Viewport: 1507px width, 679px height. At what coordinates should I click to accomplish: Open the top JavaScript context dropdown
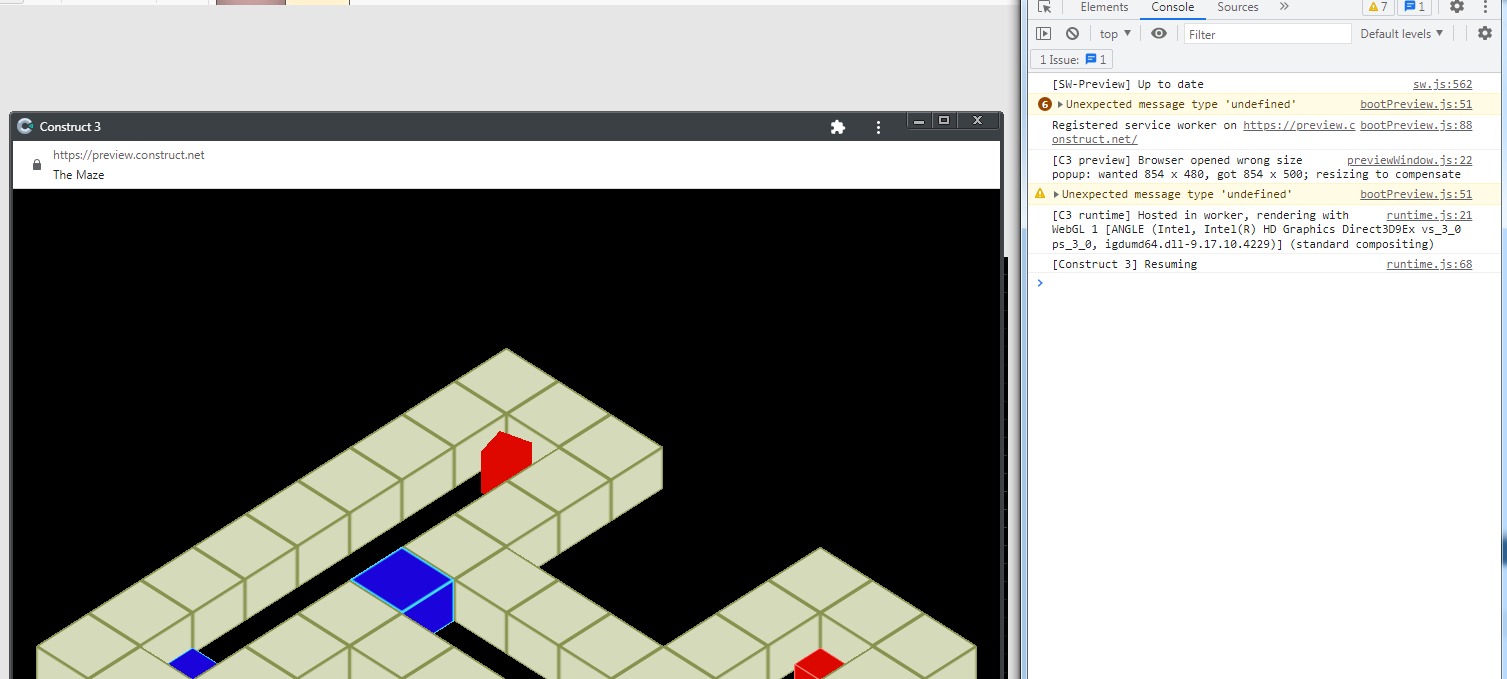click(x=1115, y=34)
